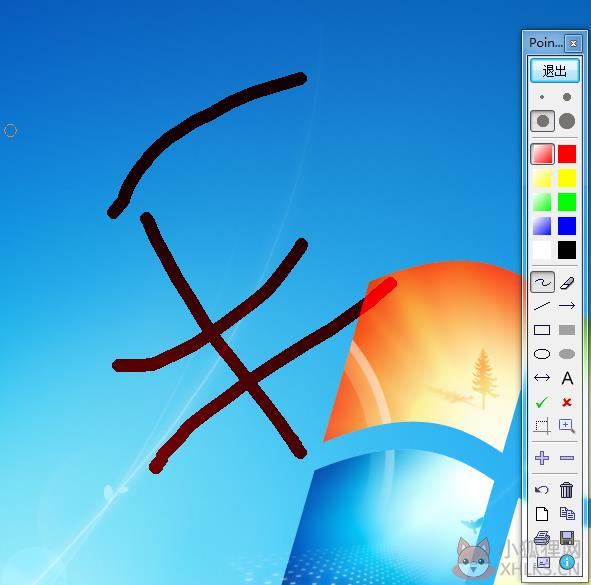Select the arrow tool
Screen dimensions: 591x585
(567, 306)
